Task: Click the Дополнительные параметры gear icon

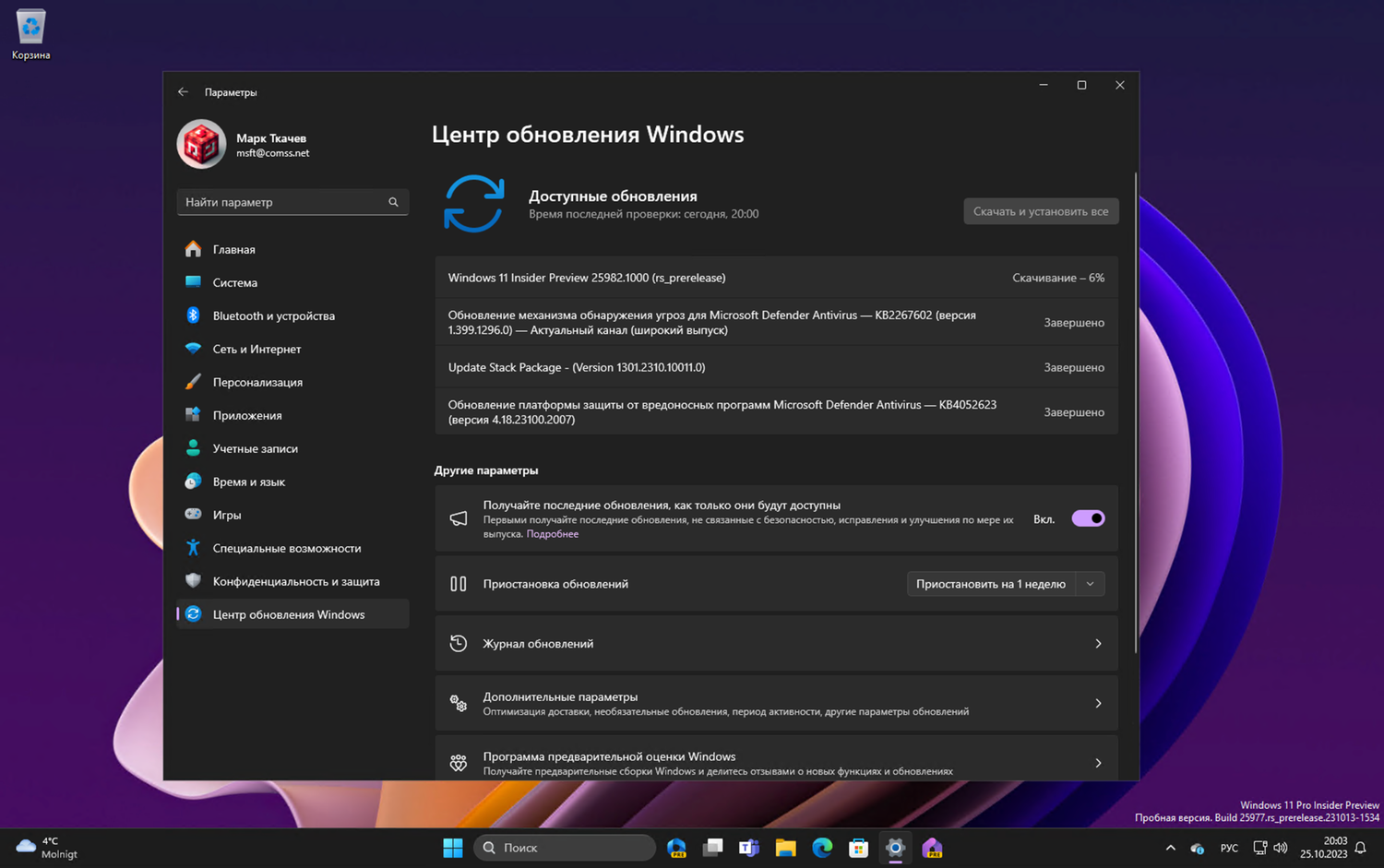Action: tap(459, 703)
